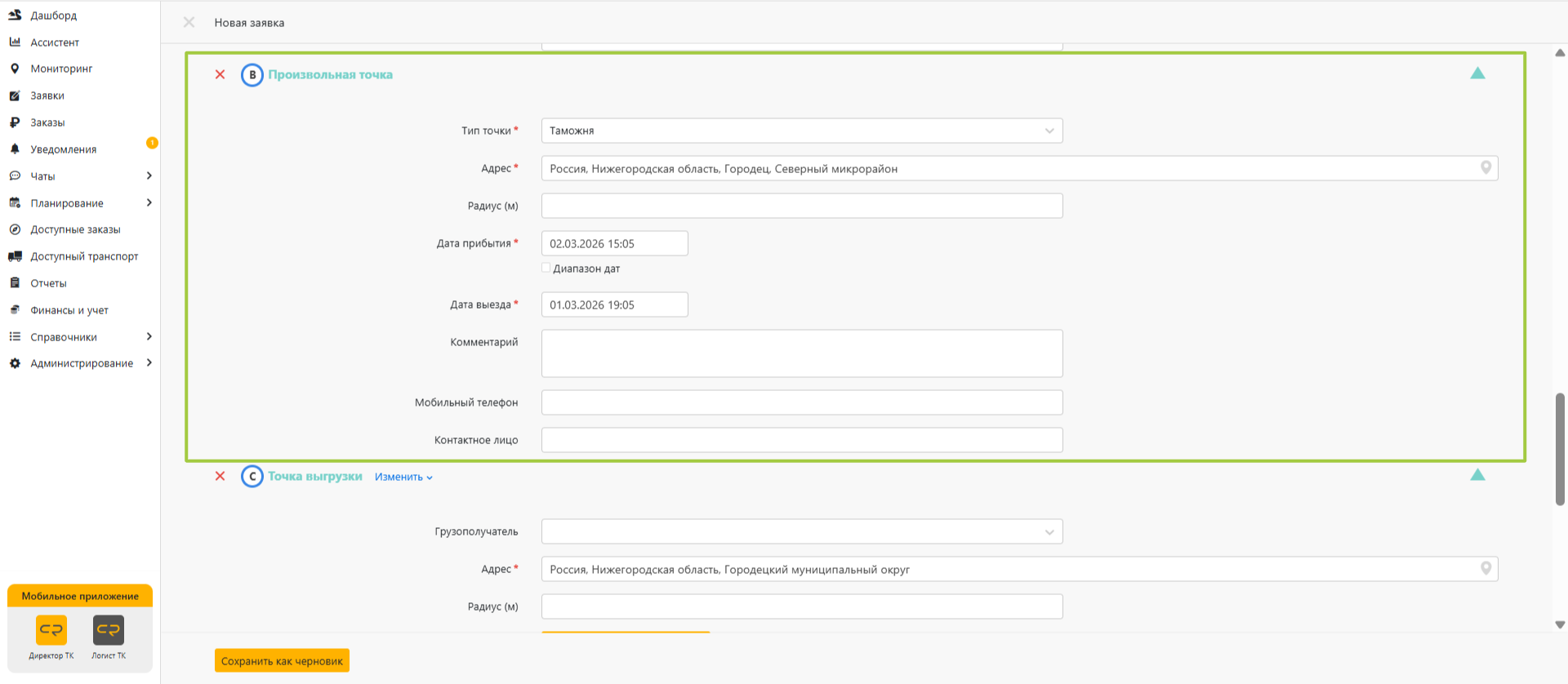This screenshot has height=684, width=1568.
Task: Click the Дата выезда field
Action: [614, 304]
